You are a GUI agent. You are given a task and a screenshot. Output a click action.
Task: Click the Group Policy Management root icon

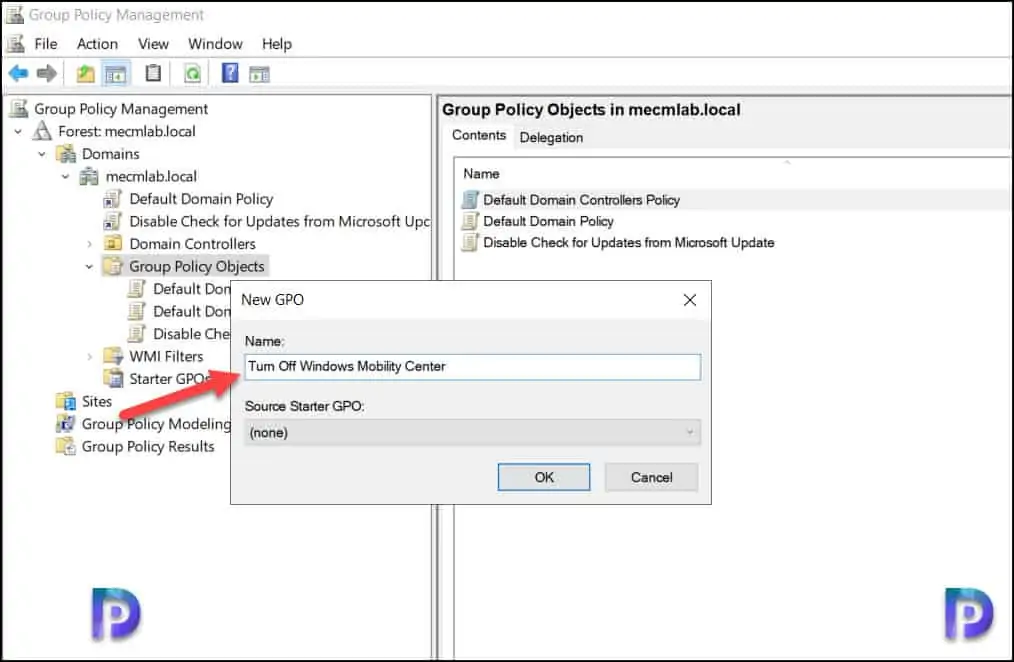pos(19,109)
